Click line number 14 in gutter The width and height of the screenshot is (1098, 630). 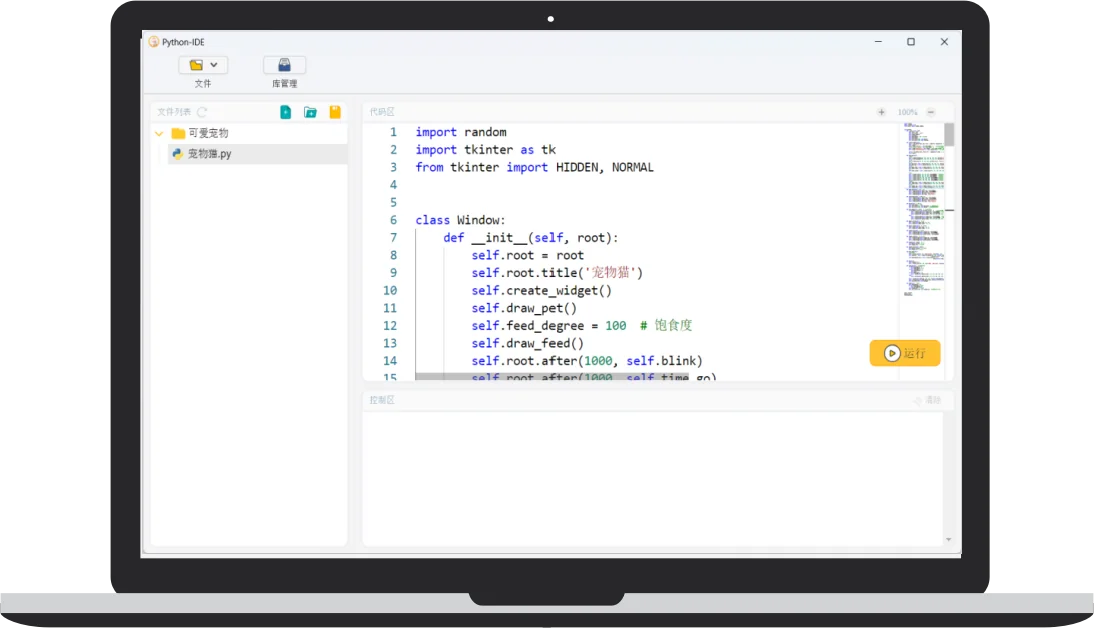pos(390,361)
